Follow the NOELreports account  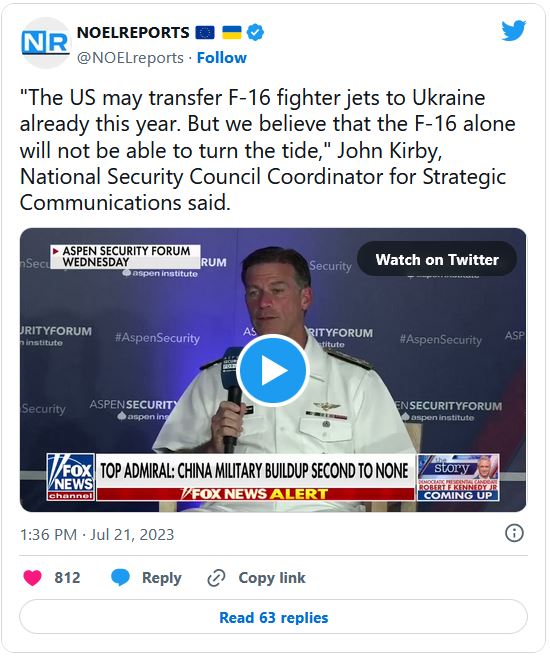(x=222, y=58)
